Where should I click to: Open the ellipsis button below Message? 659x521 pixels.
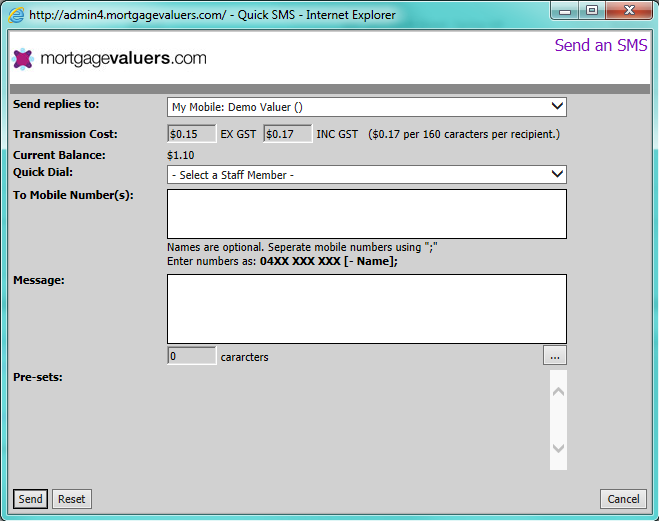tap(555, 355)
